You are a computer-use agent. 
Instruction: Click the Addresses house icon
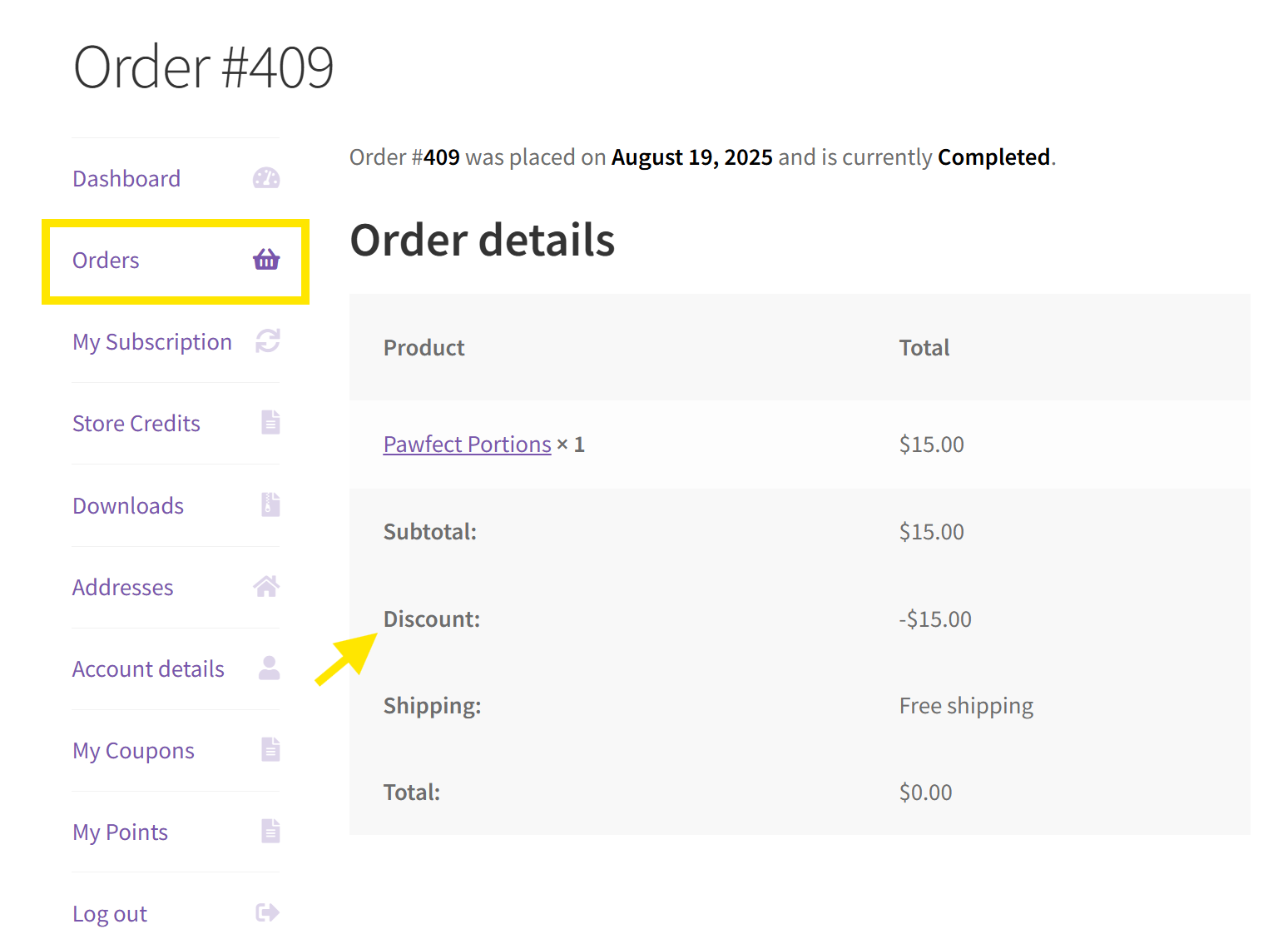(266, 586)
